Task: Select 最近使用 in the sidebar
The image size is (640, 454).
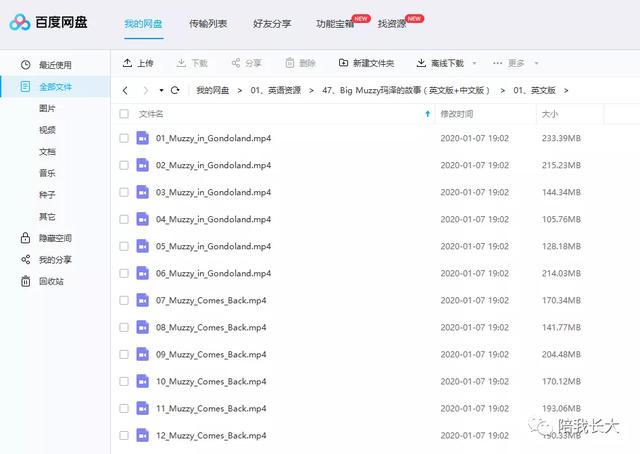Action: [55, 65]
